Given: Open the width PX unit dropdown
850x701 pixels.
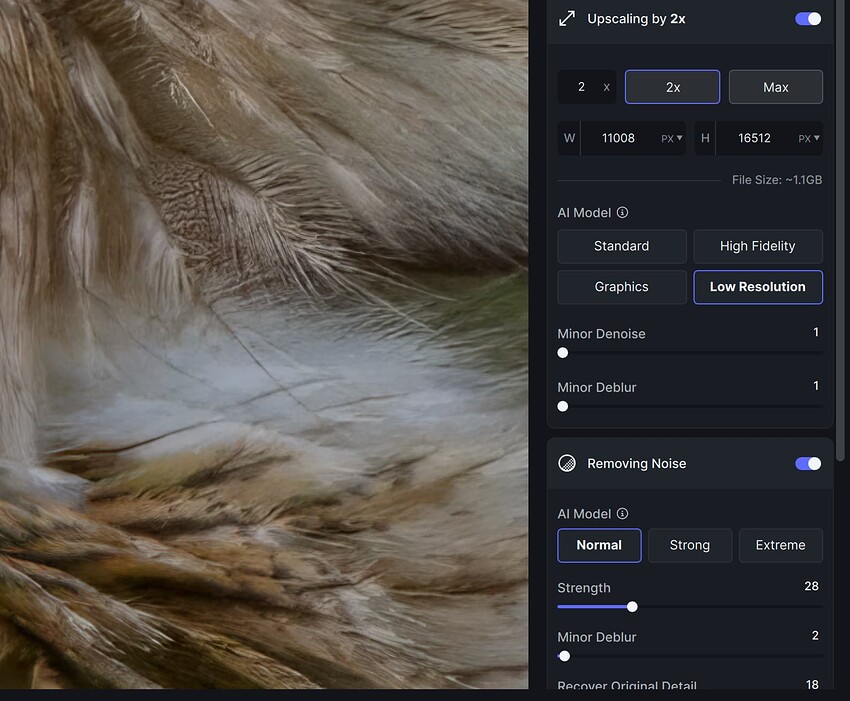Looking at the screenshot, I should click(672, 139).
